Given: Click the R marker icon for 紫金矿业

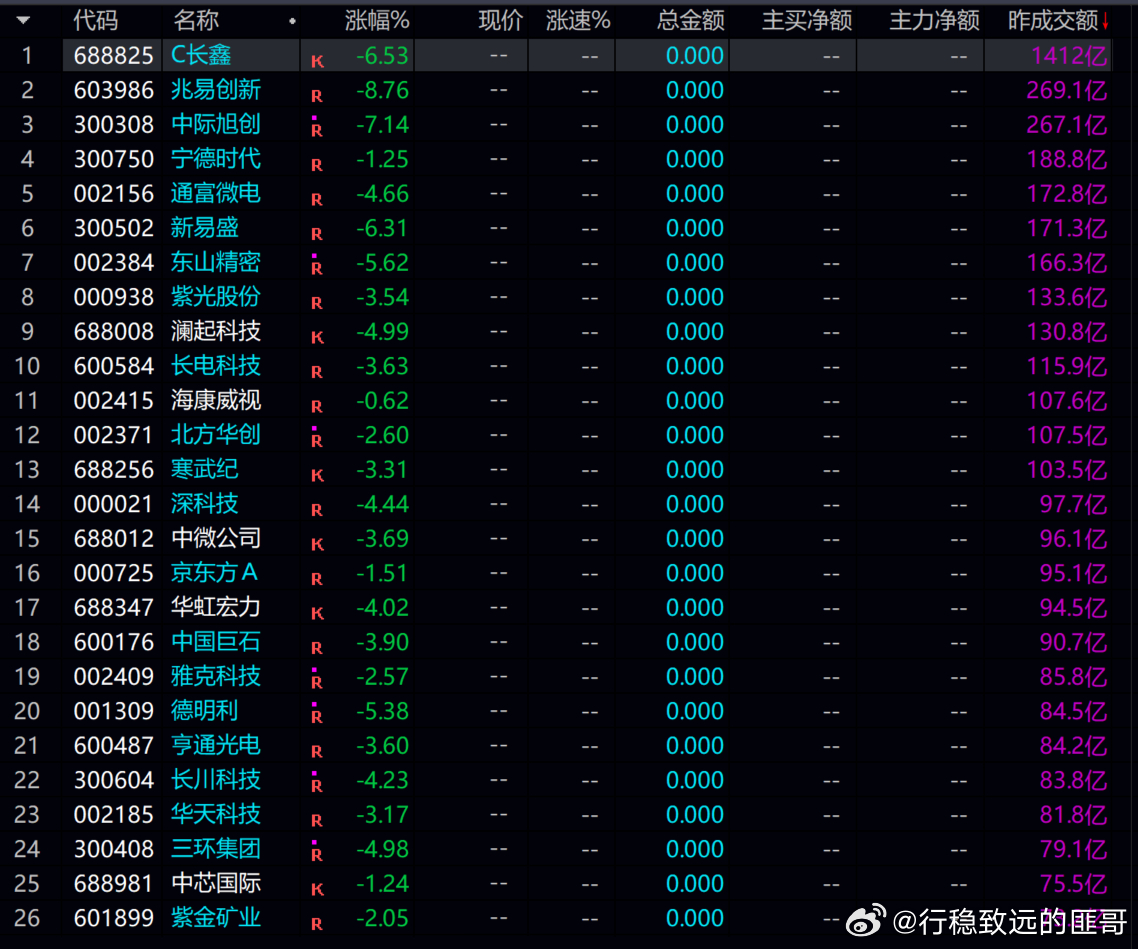Looking at the screenshot, I should (x=317, y=924).
